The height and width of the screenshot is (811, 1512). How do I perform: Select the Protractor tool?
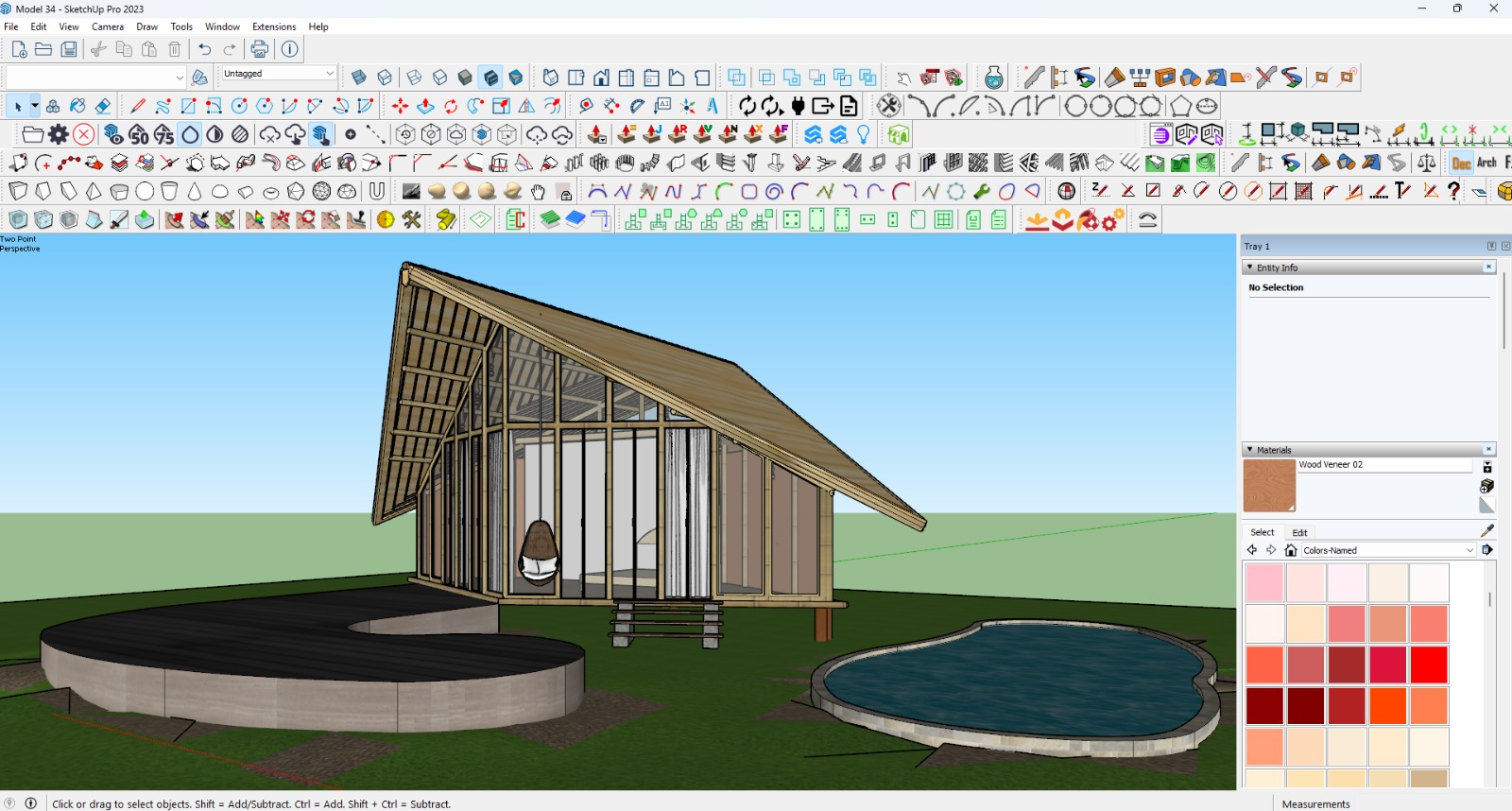coord(637,106)
